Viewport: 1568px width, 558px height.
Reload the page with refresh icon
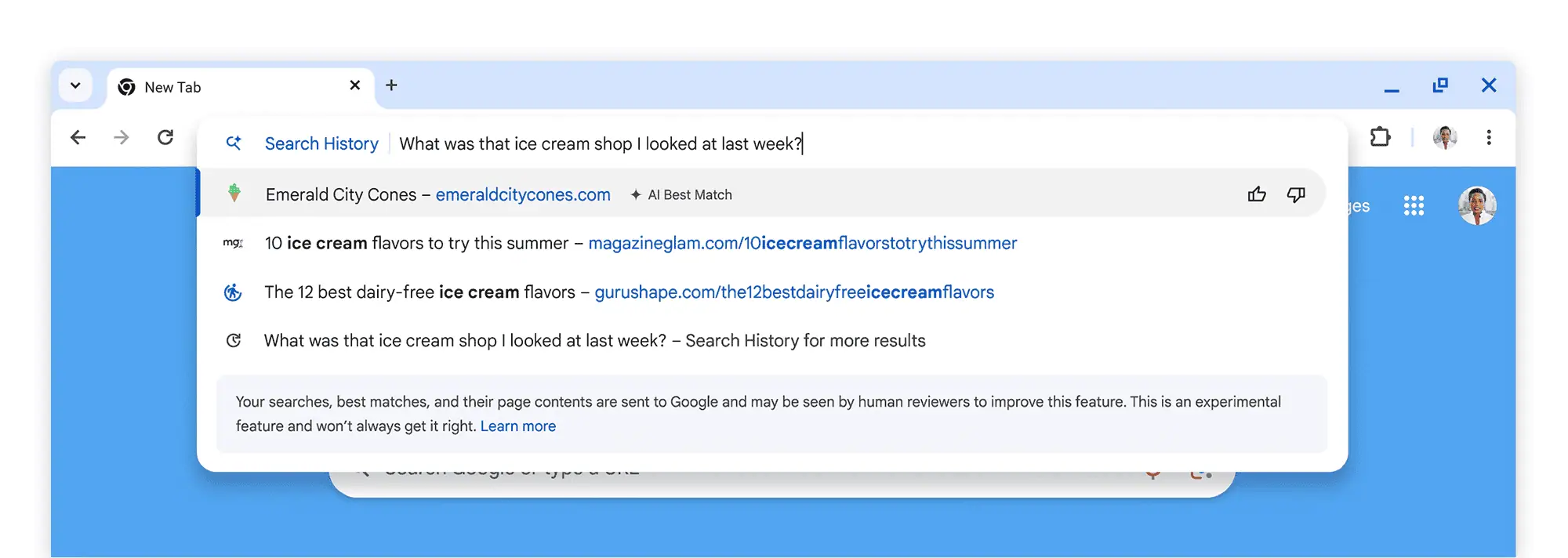coord(165,138)
